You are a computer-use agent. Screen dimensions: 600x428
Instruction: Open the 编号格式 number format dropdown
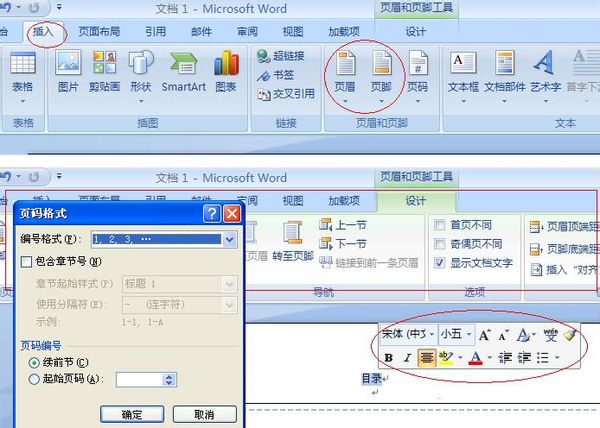(230, 239)
